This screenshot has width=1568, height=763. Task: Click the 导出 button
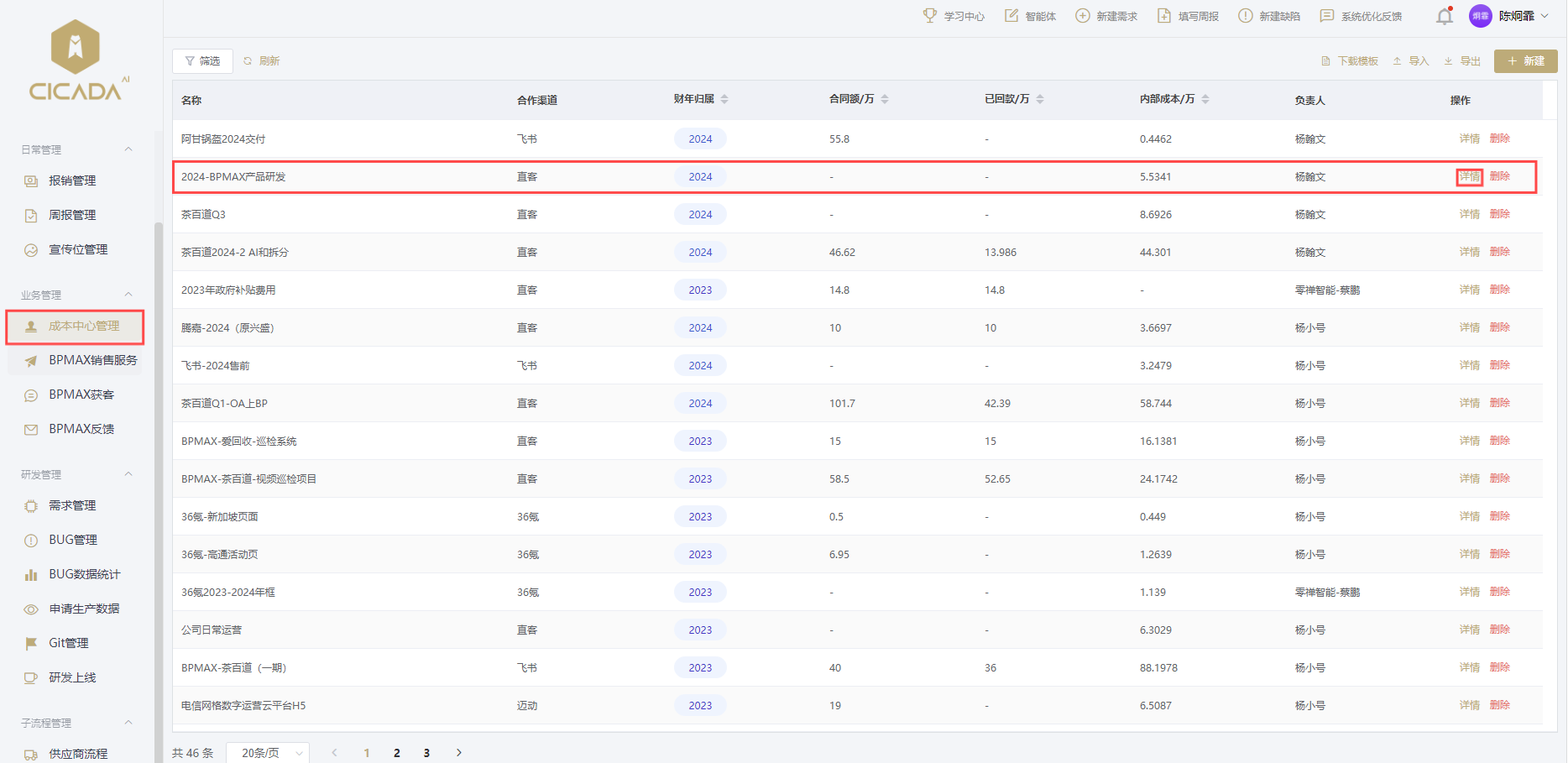(1462, 61)
